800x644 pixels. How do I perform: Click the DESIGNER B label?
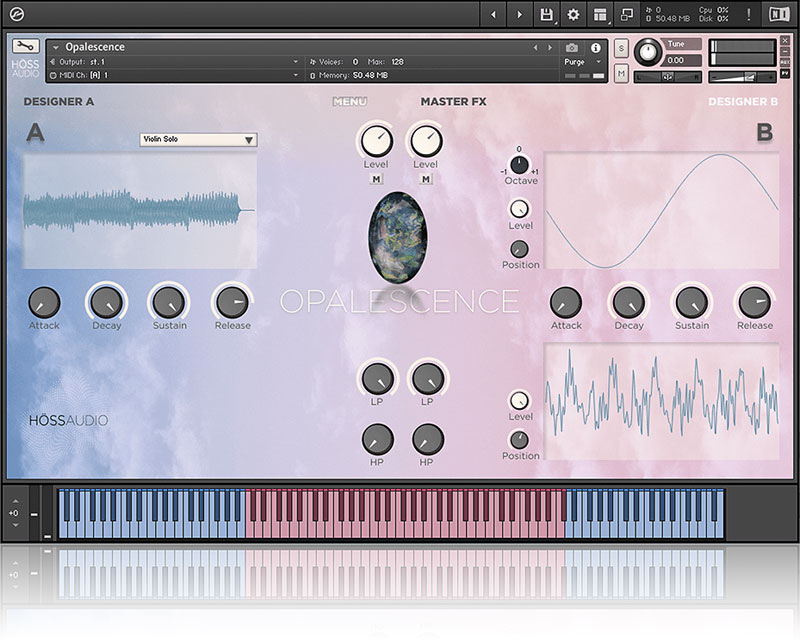click(742, 102)
